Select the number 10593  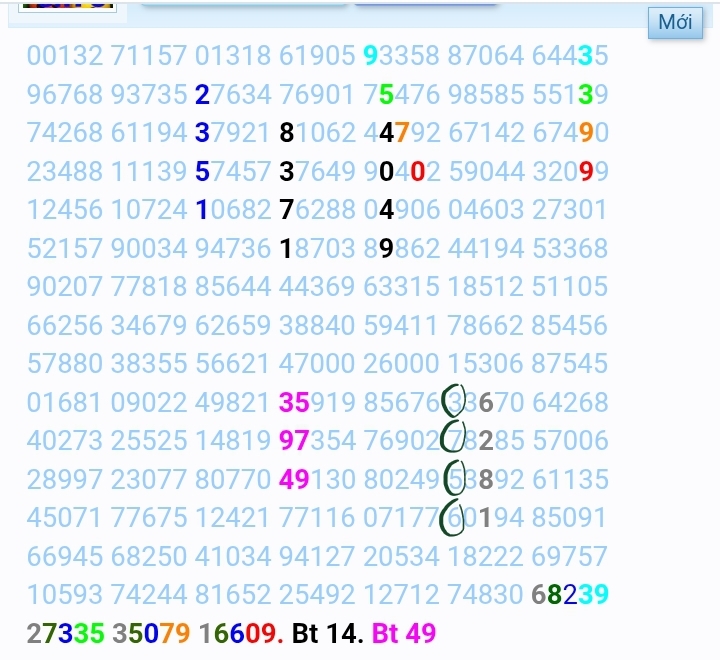coord(65,594)
